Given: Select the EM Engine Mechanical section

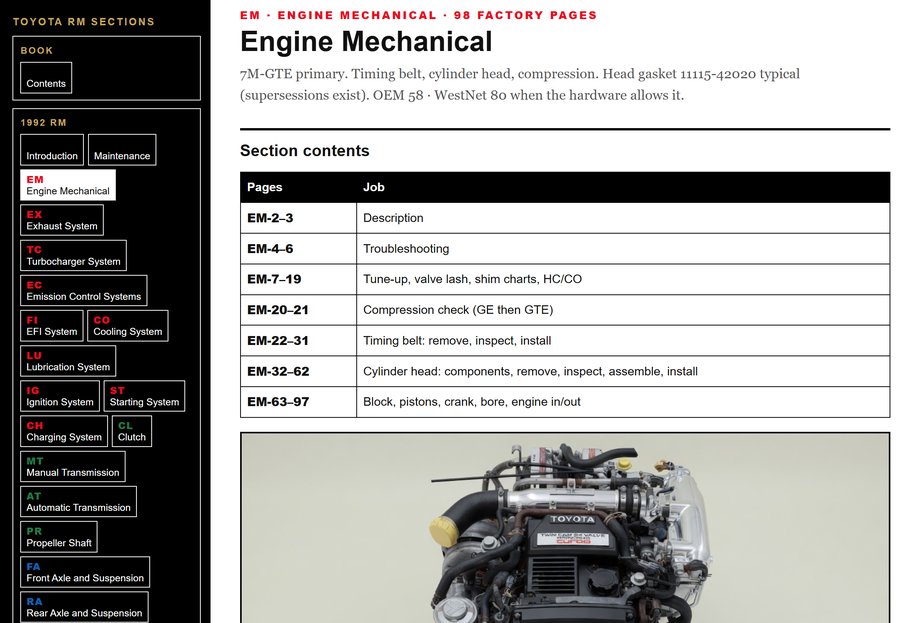Looking at the screenshot, I should click(67, 185).
